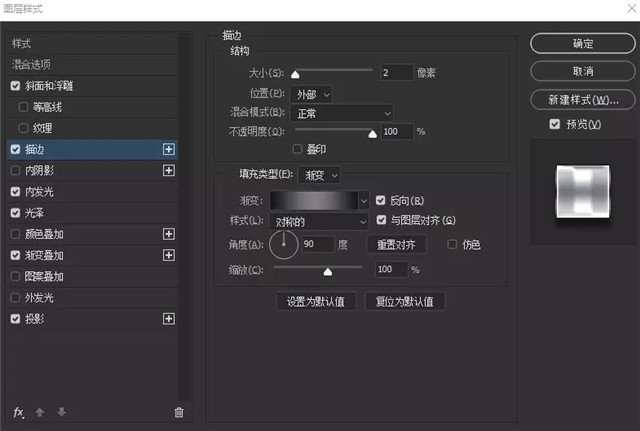This screenshot has height=431, width=640.
Task: Open the gradient editor via gradient bar
Action: point(313,201)
